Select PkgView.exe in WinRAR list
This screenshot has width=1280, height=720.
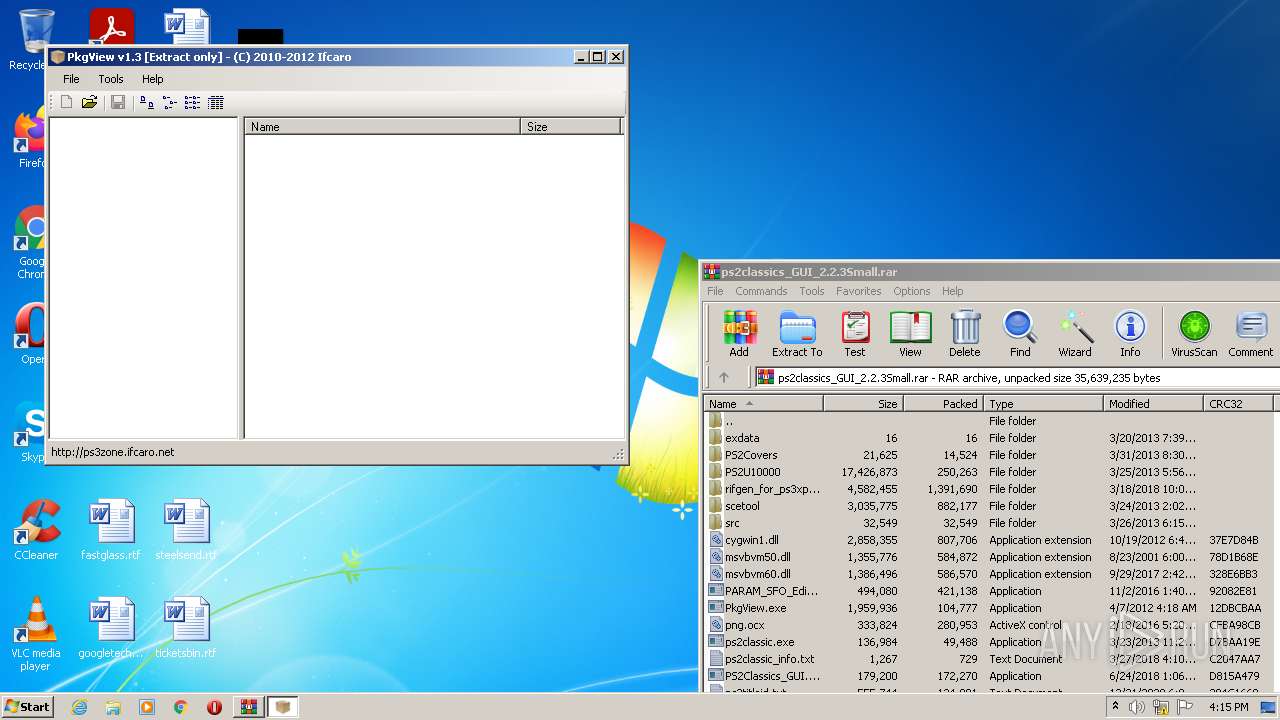pos(755,608)
